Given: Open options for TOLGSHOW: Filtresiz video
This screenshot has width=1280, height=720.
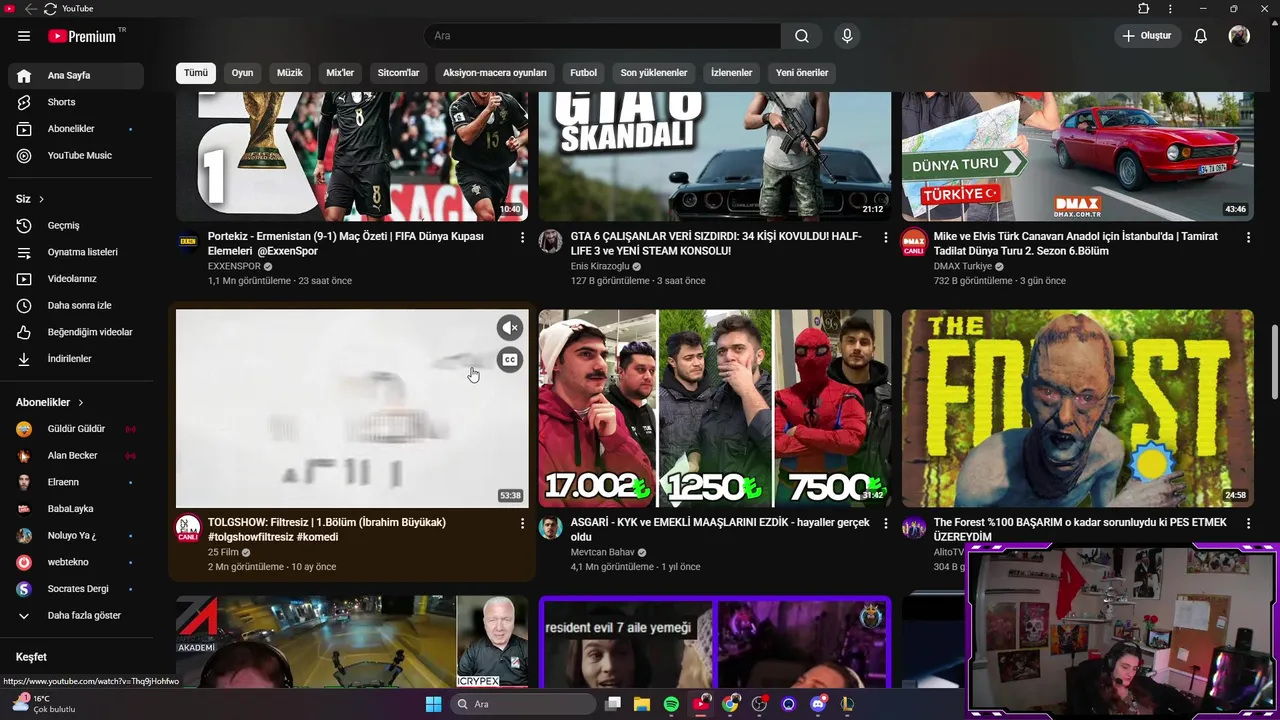Looking at the screenshot, I should click(522, 523).
